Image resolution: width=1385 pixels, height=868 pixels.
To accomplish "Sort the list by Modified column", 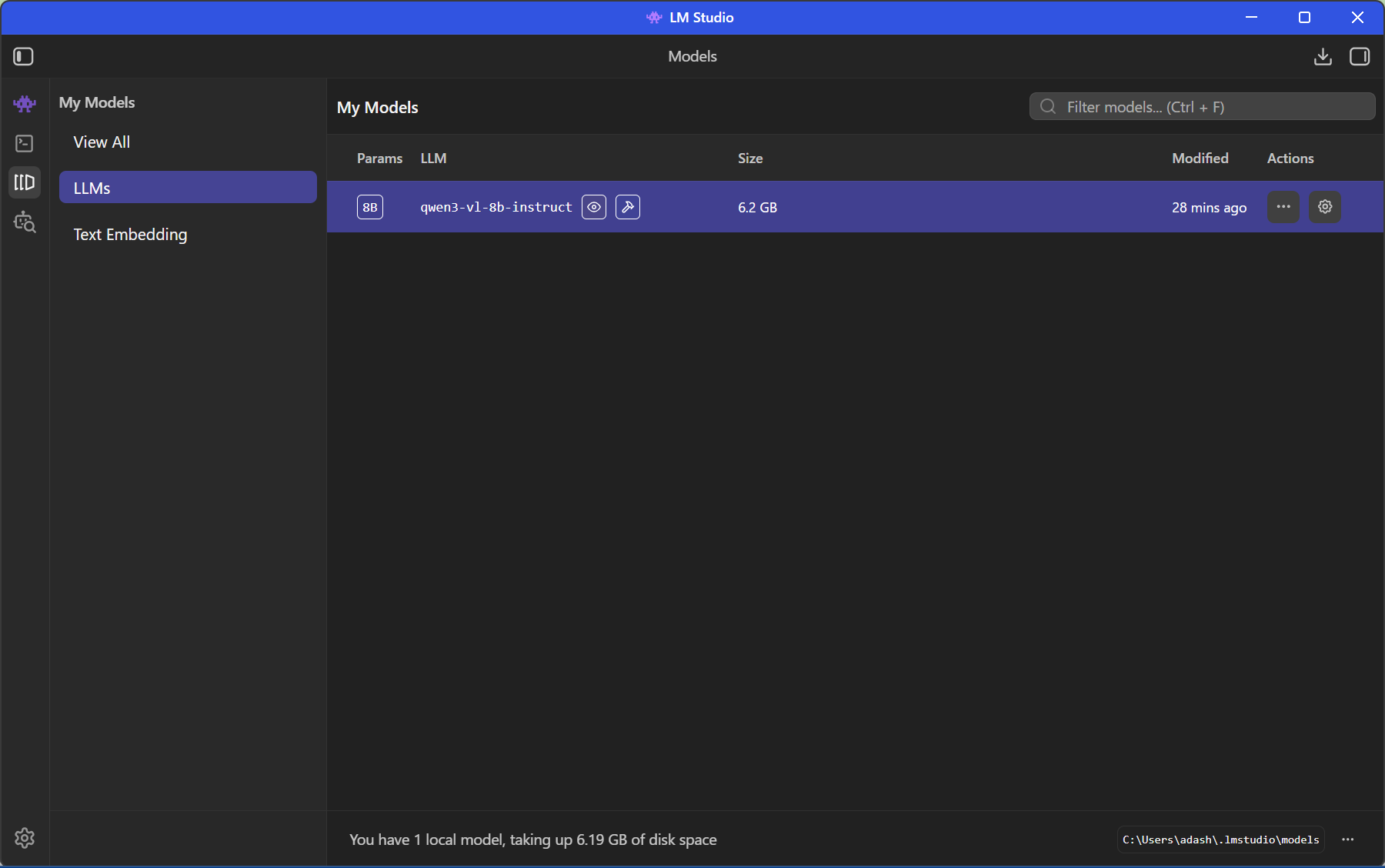I will (x=1200, y=159).
